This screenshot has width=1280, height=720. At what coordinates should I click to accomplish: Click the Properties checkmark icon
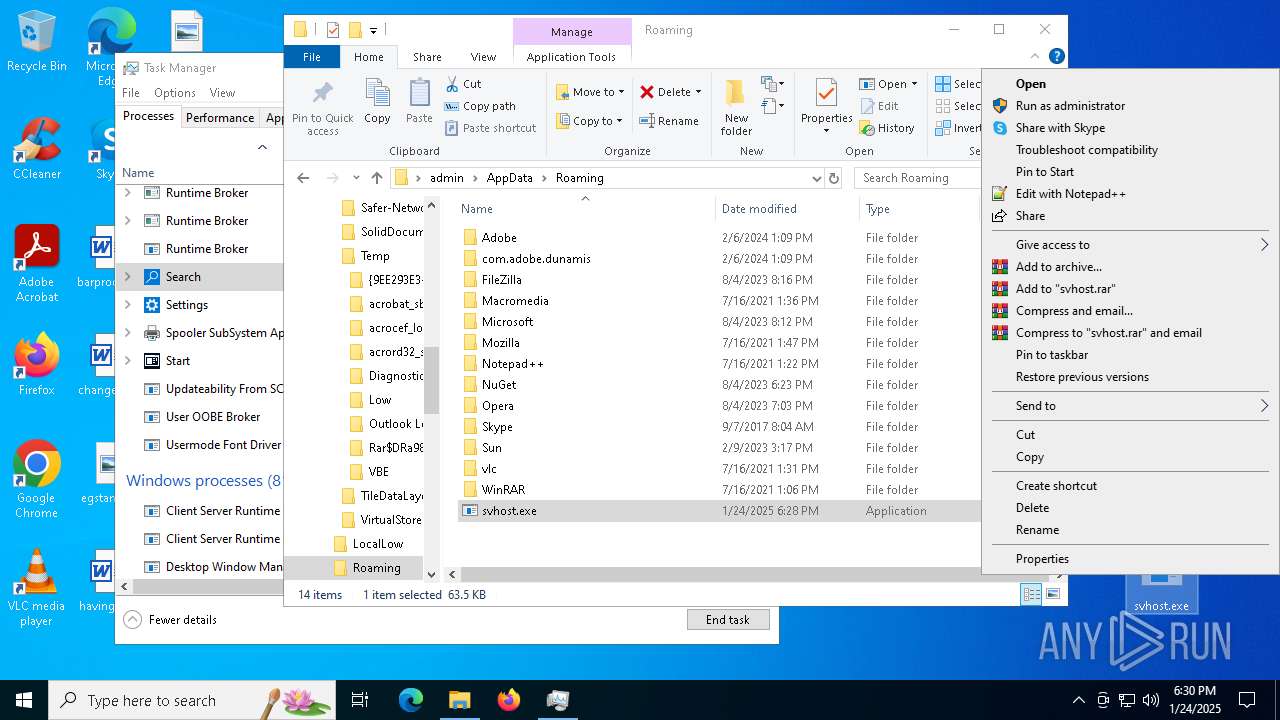coord(826,94)
